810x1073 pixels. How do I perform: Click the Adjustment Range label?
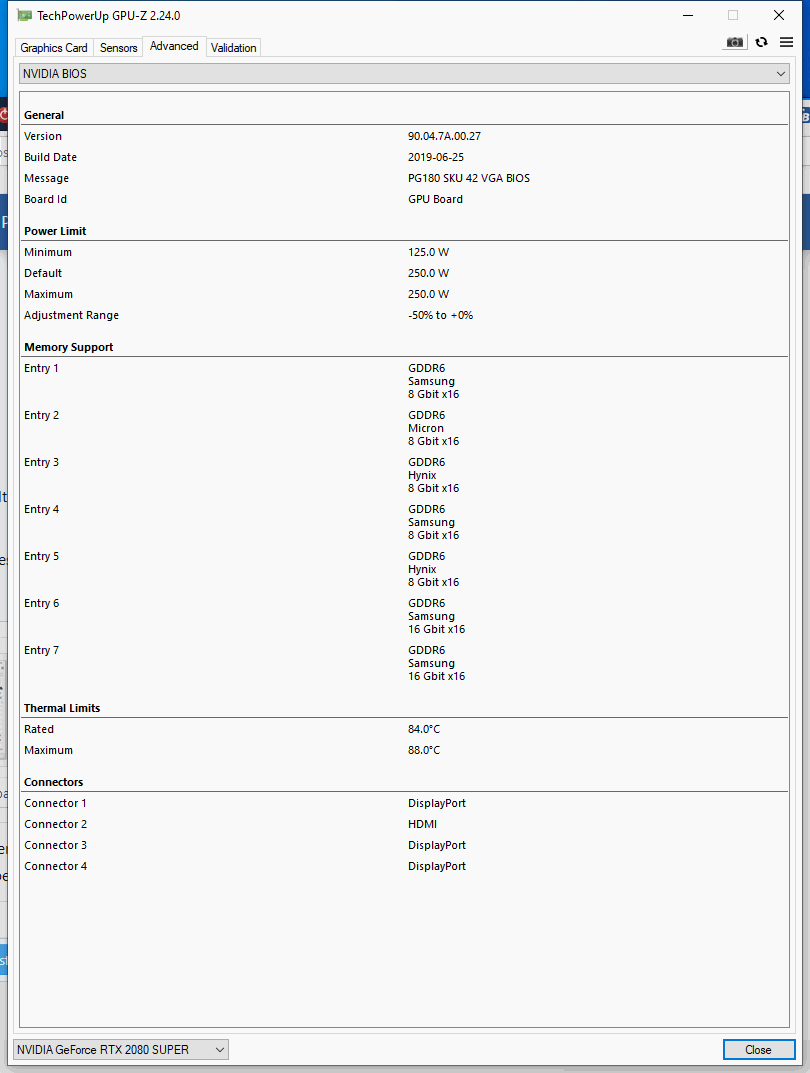(x=71, y=315)
